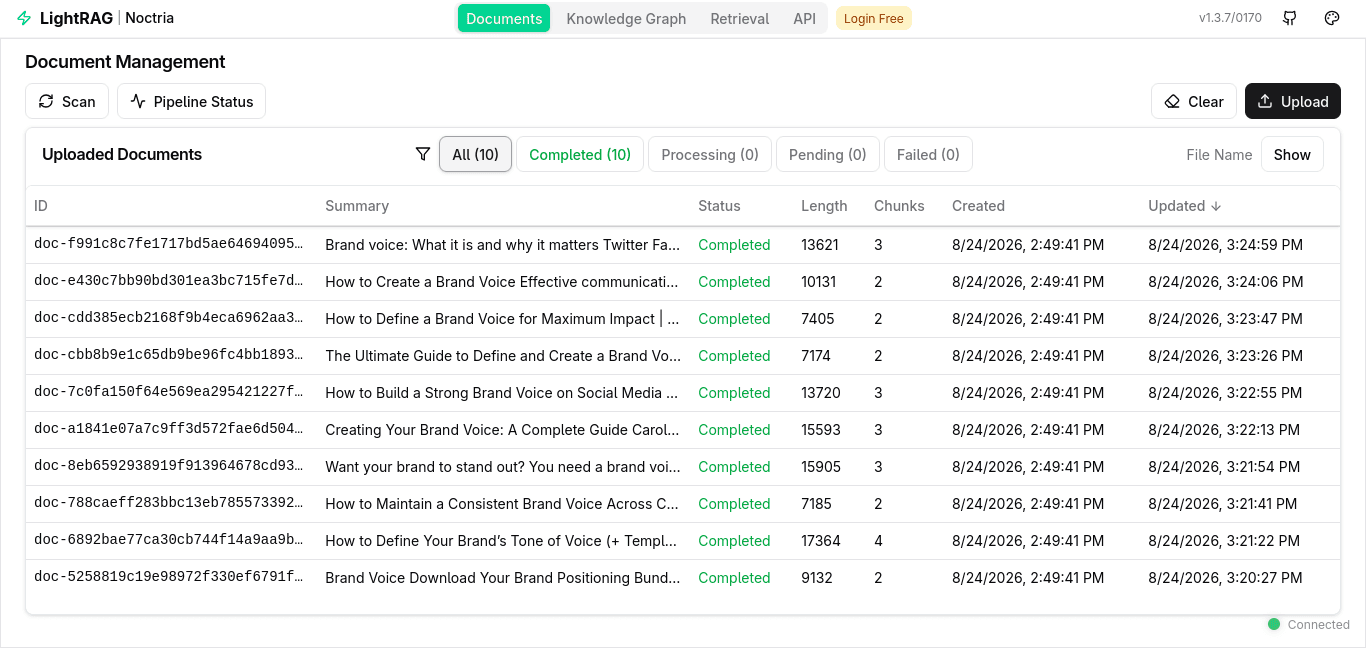Screen dimensions: 1366x648
Task: Click the Connected status indicator
Action: pos(1309,625)
